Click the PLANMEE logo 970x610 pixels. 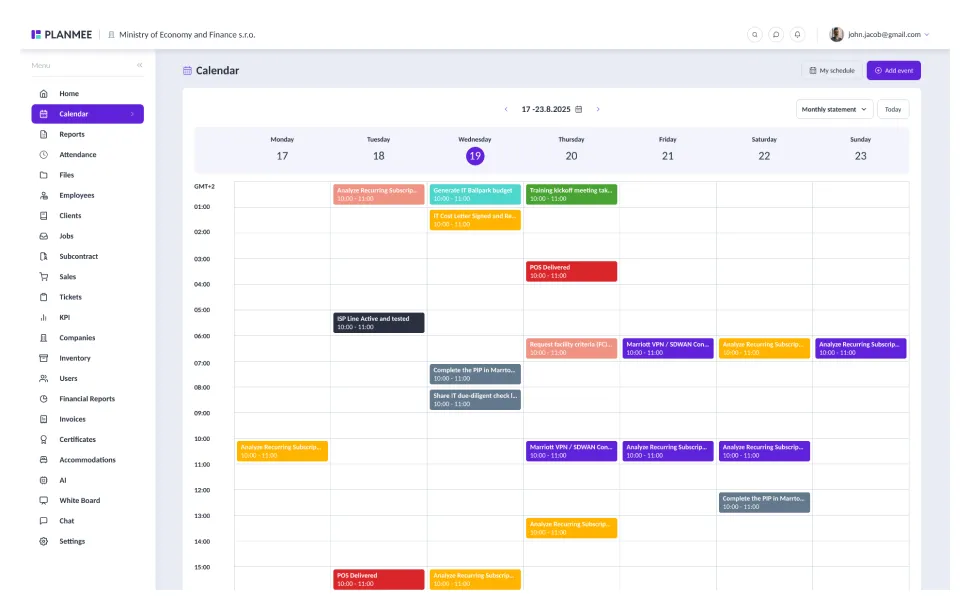(x=61, y=35)
